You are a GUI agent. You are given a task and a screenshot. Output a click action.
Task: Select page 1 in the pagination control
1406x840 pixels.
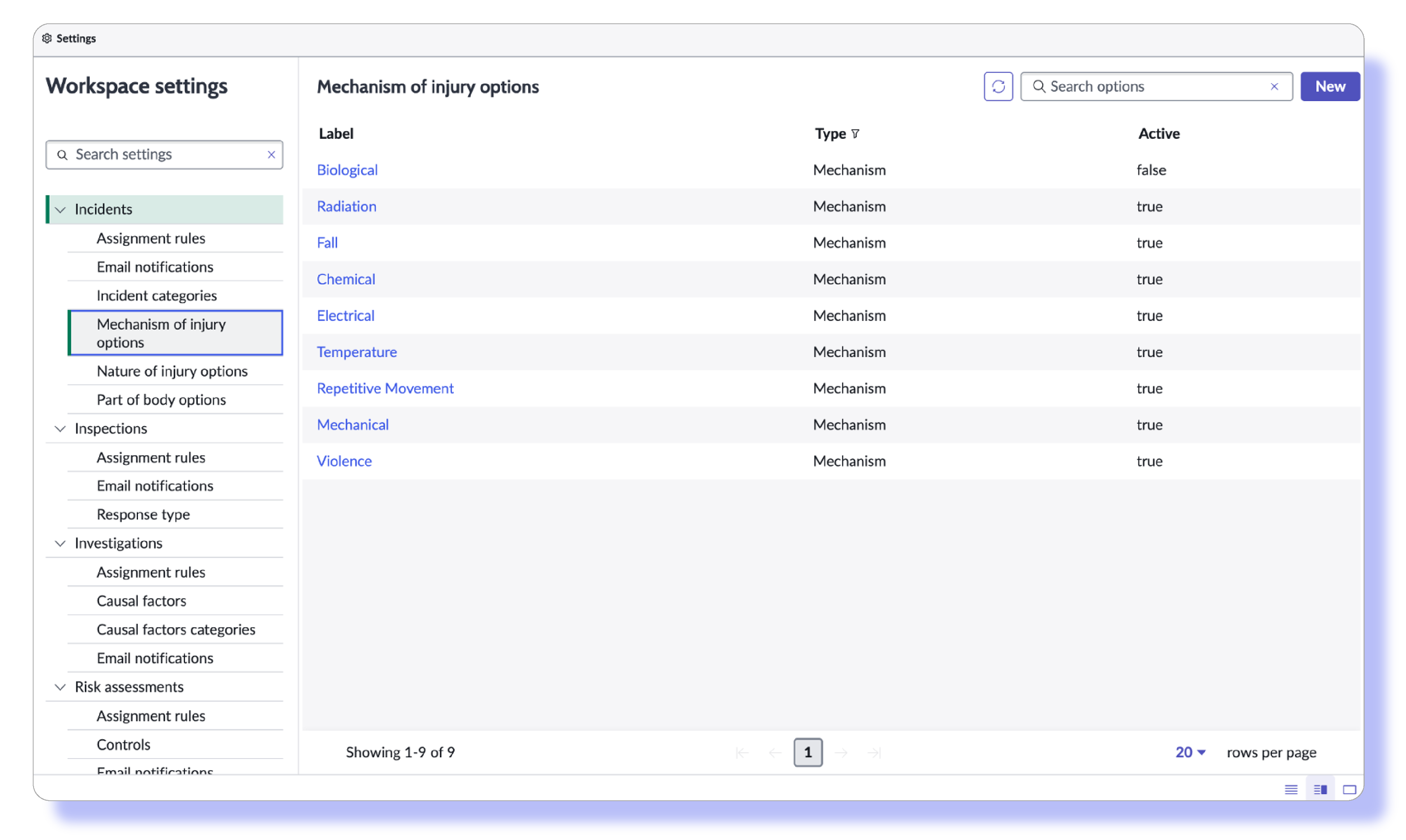808,752
